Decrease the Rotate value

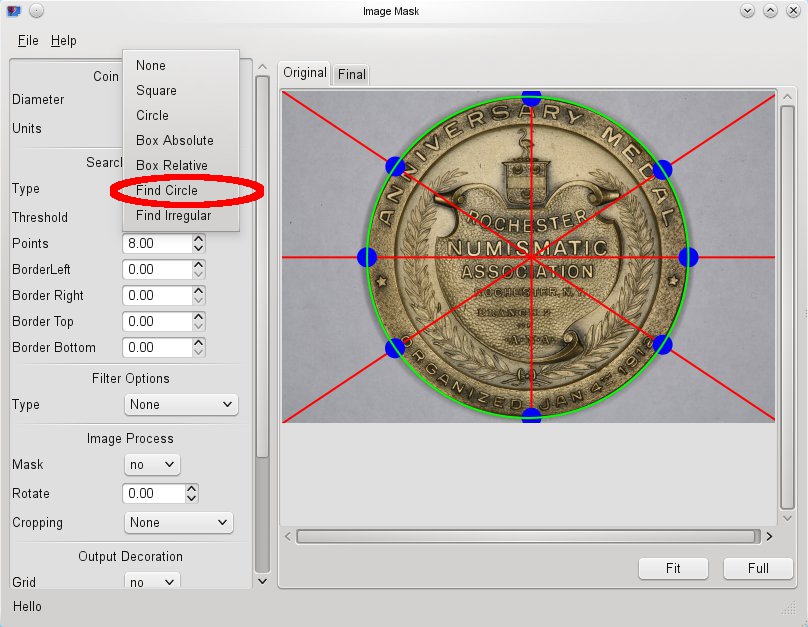point(191,498)
